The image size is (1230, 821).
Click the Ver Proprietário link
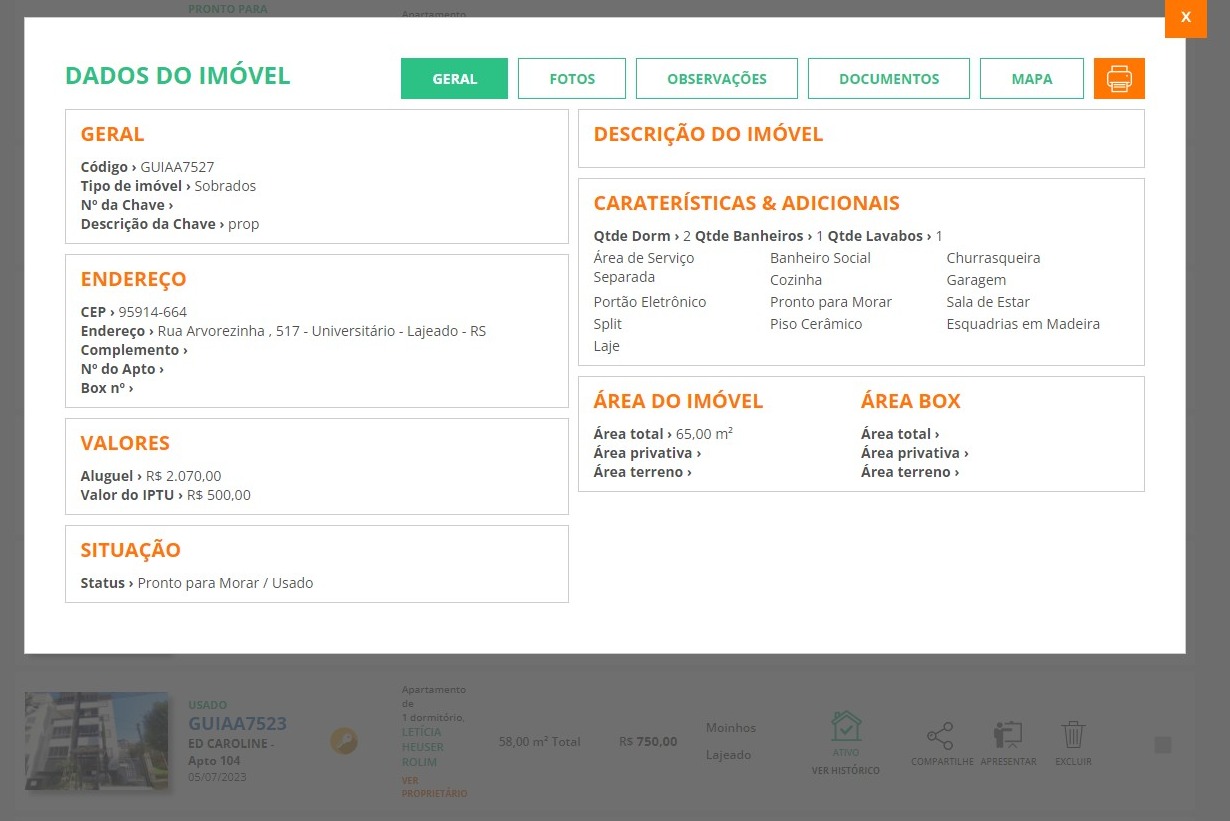(x=433, y=787)
